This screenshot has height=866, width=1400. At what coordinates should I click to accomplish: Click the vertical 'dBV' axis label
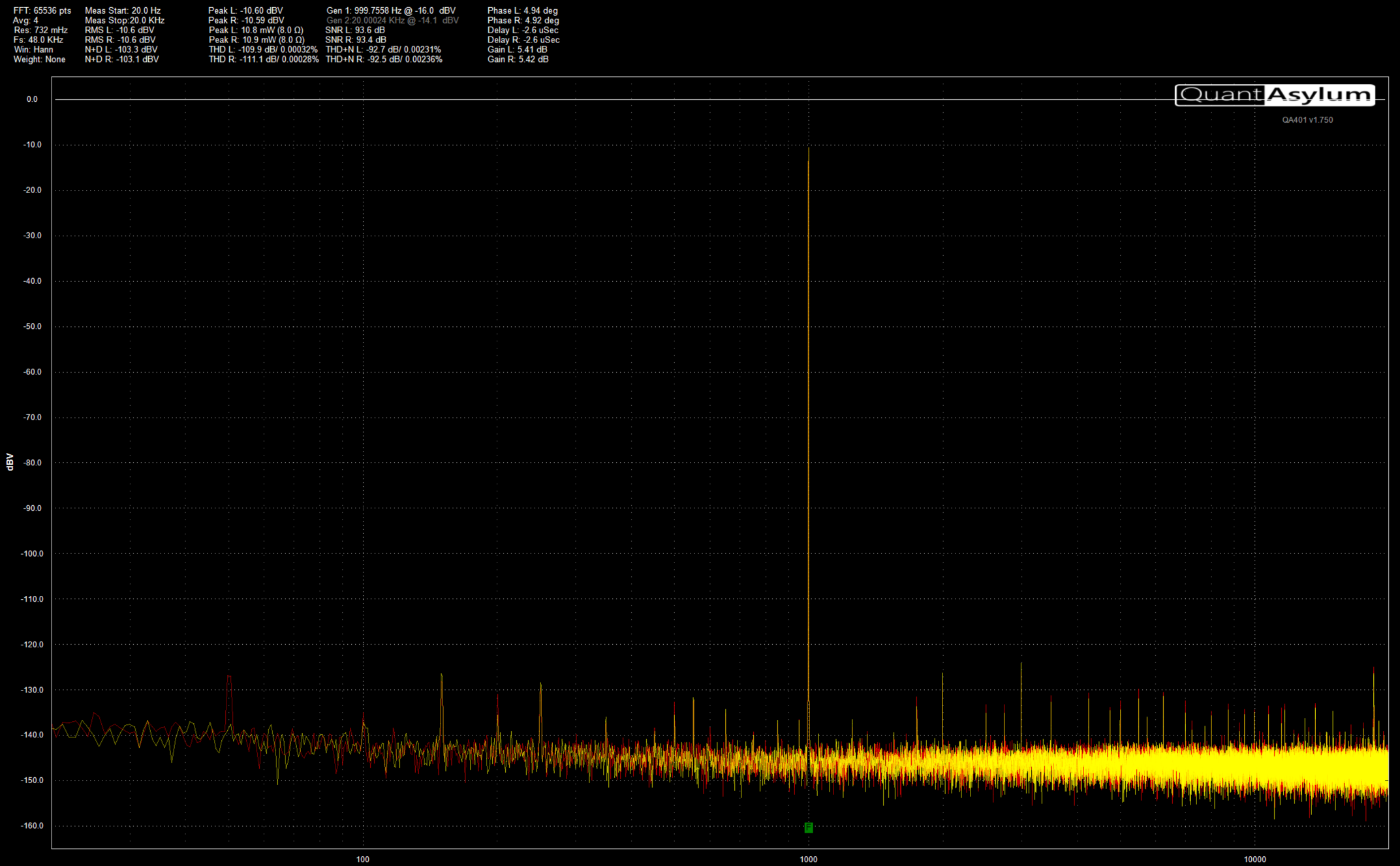(9, 462)
